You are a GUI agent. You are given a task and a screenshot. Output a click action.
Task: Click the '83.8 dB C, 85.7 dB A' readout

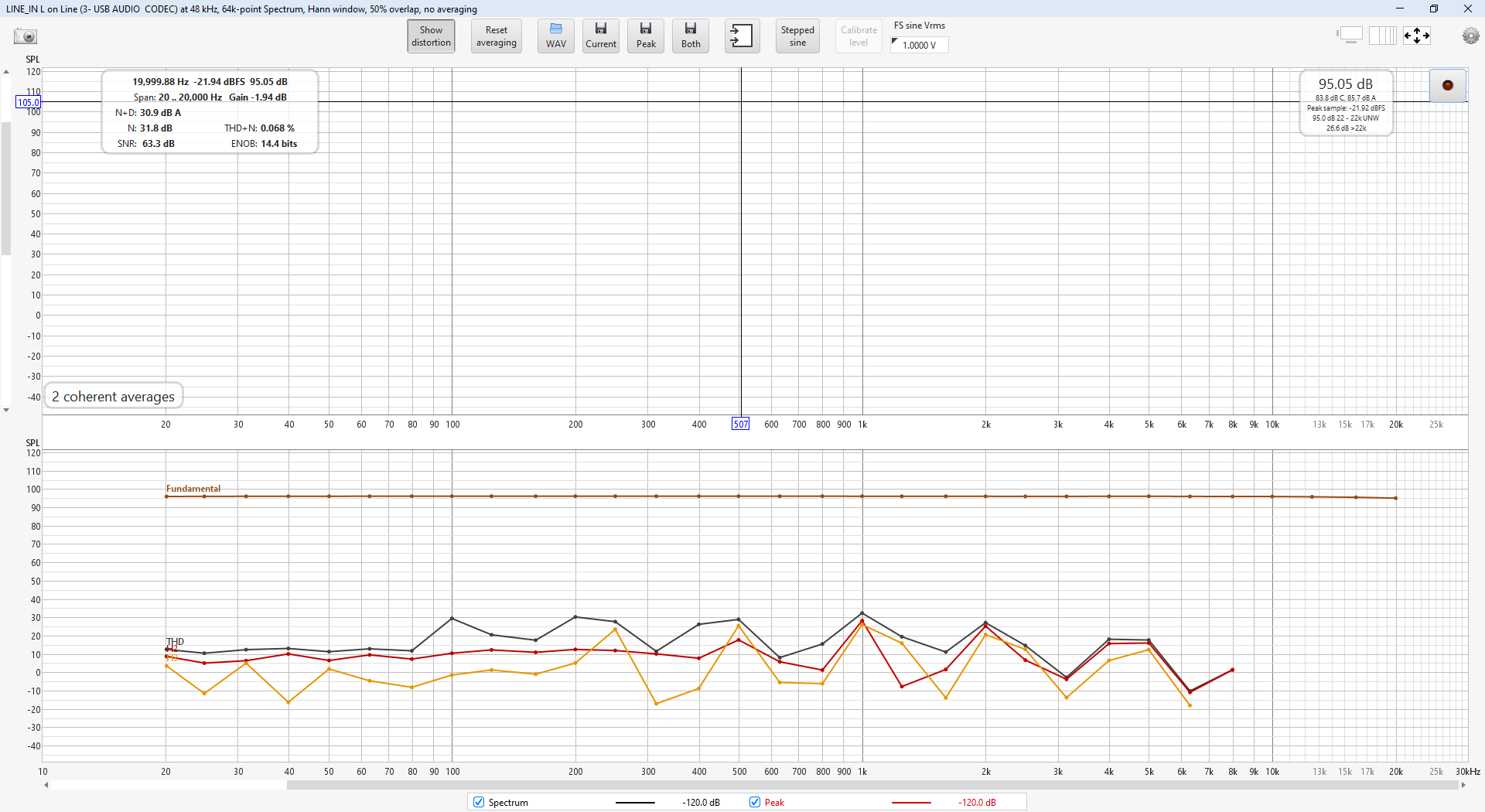(1346, 98)
